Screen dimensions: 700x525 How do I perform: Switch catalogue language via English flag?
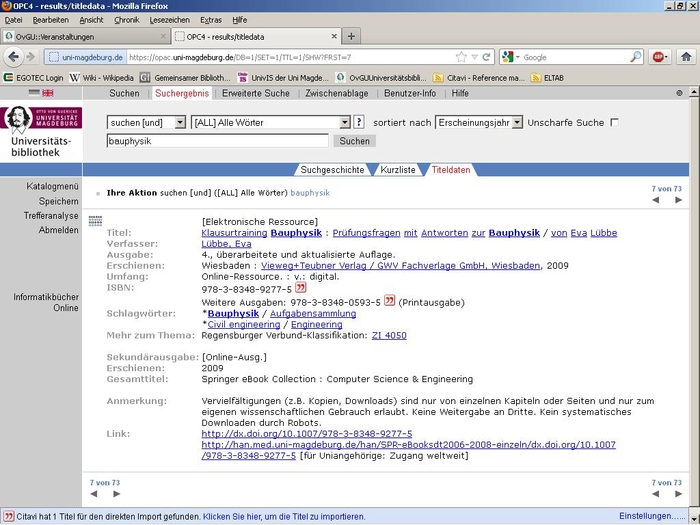(48, 93)
